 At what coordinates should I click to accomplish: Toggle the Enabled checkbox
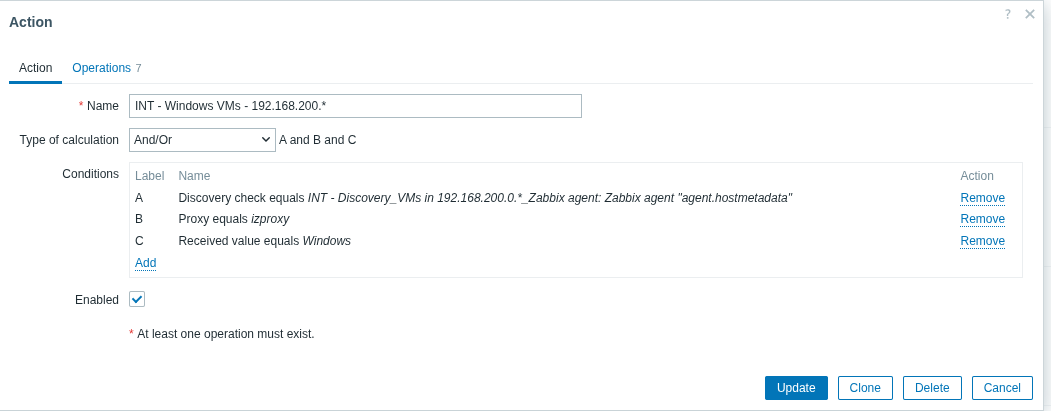coord(137,299)
